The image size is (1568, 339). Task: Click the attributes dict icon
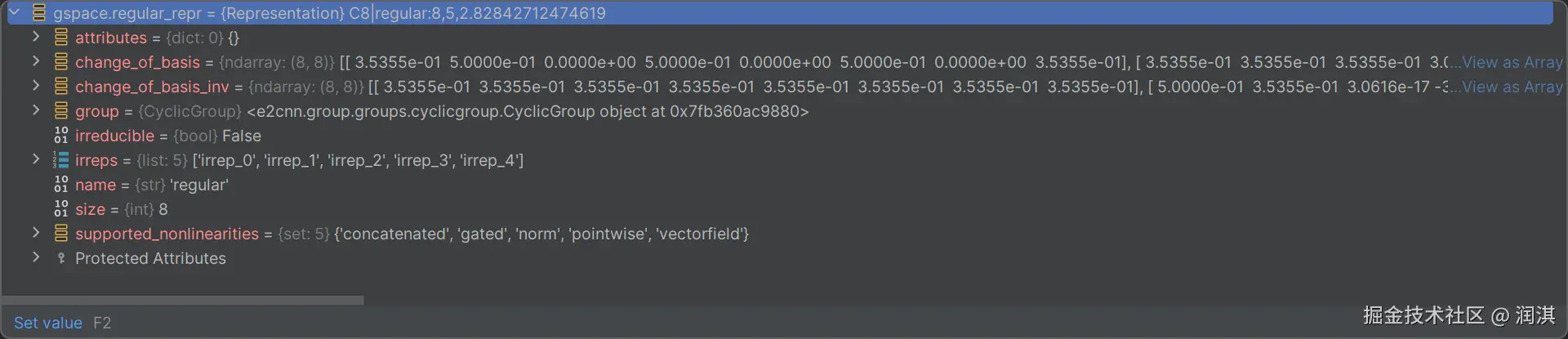[x=61, y=38]
